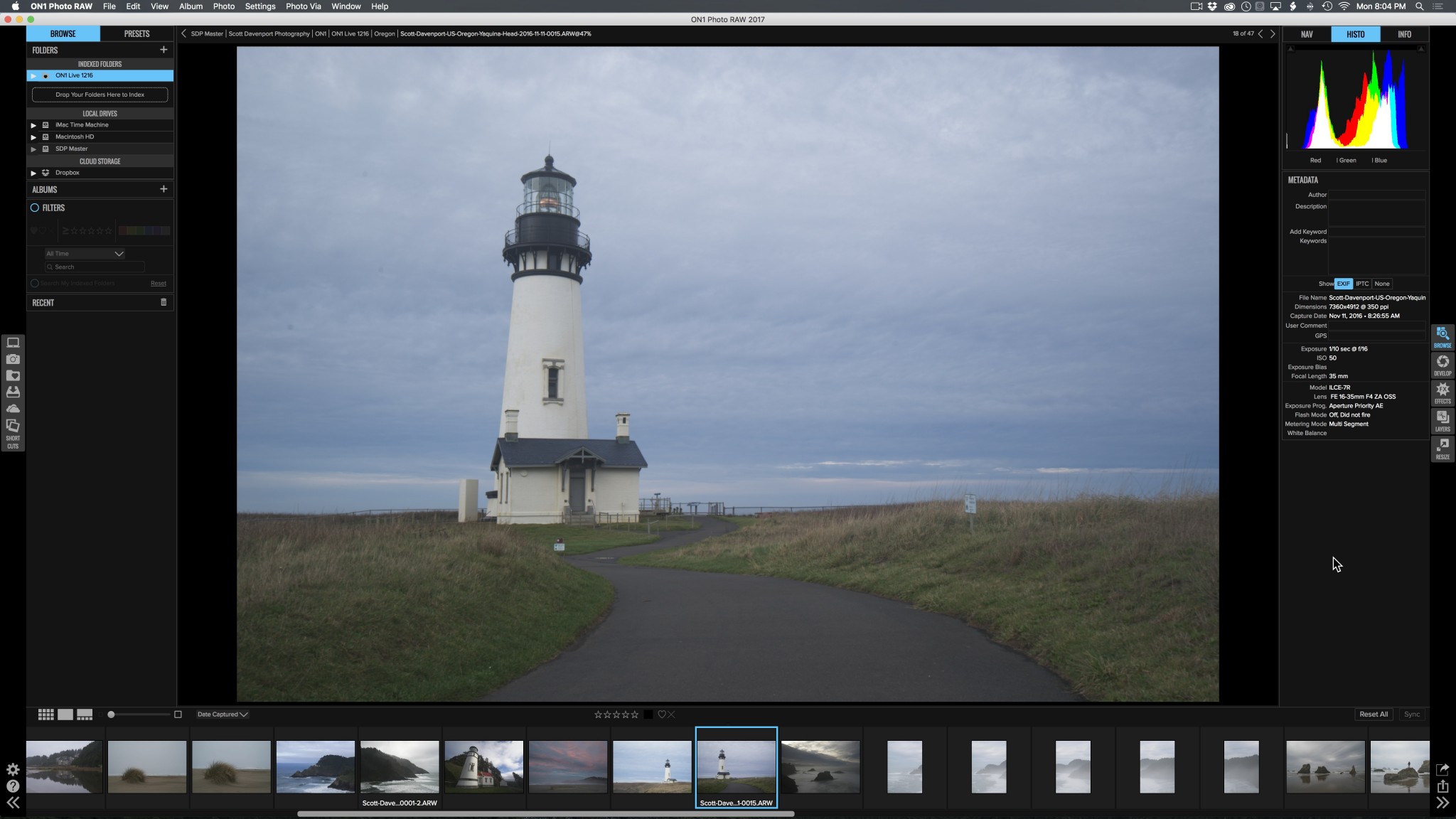The width and height of the screenshot is (1456, 819).
Task: Select the Scott-Dave..0001-2.ARW thumbnail
Action: [400, 768]
